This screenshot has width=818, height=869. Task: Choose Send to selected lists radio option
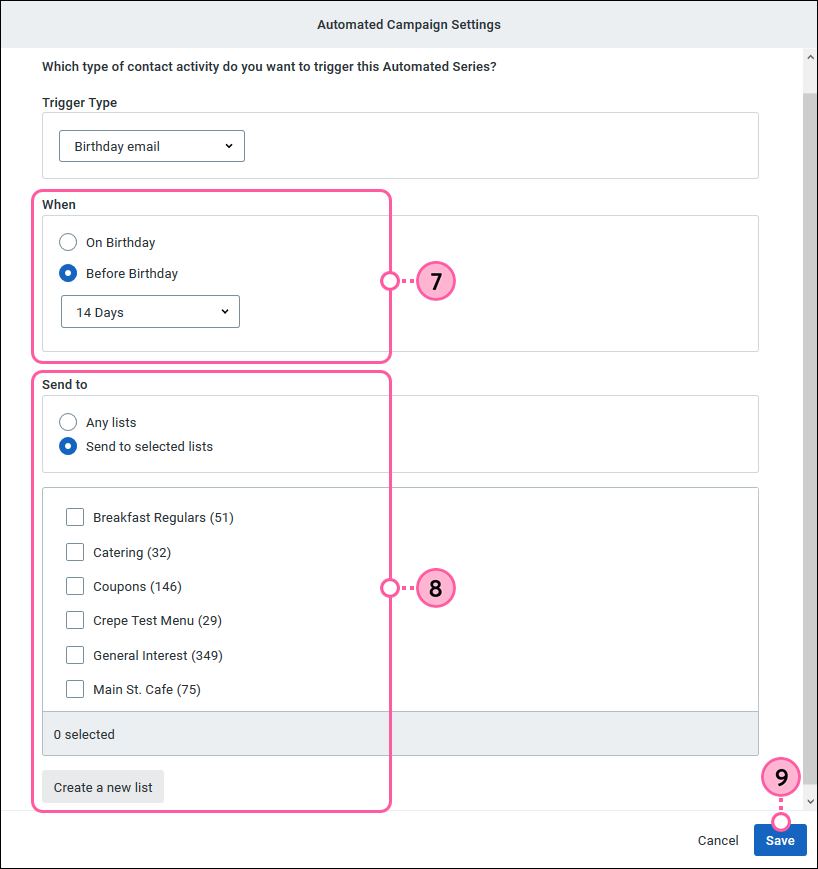[x=68, y=446]
